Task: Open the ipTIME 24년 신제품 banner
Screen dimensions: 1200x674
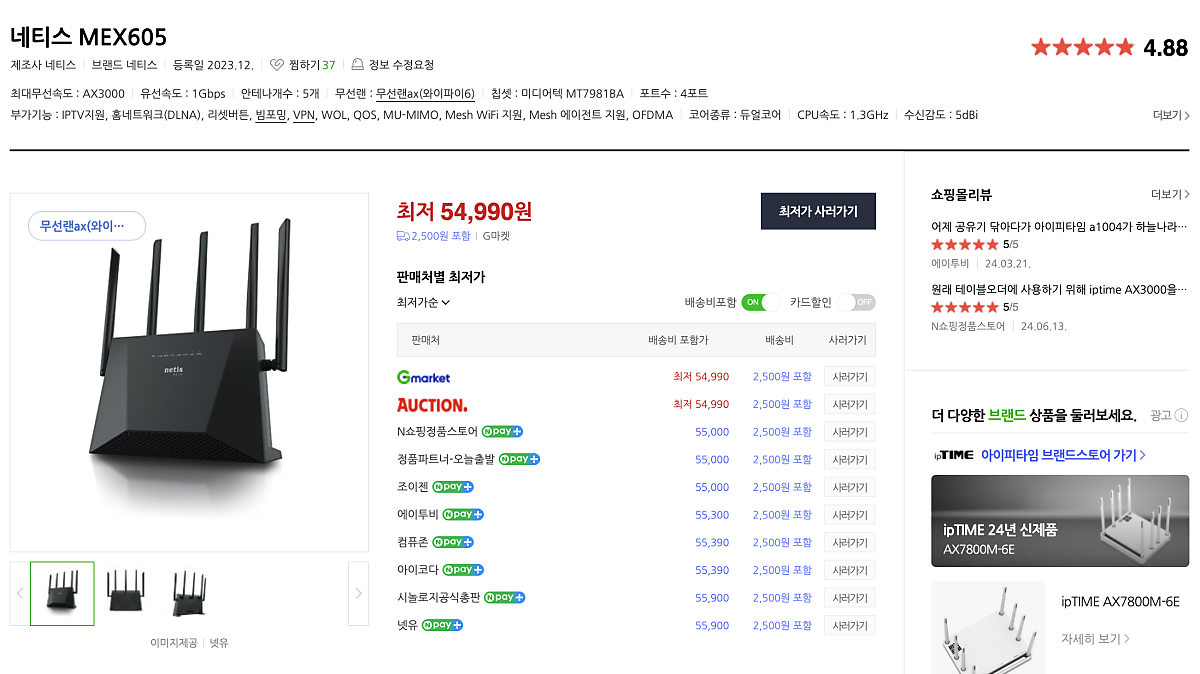Action: point(1060,521)
